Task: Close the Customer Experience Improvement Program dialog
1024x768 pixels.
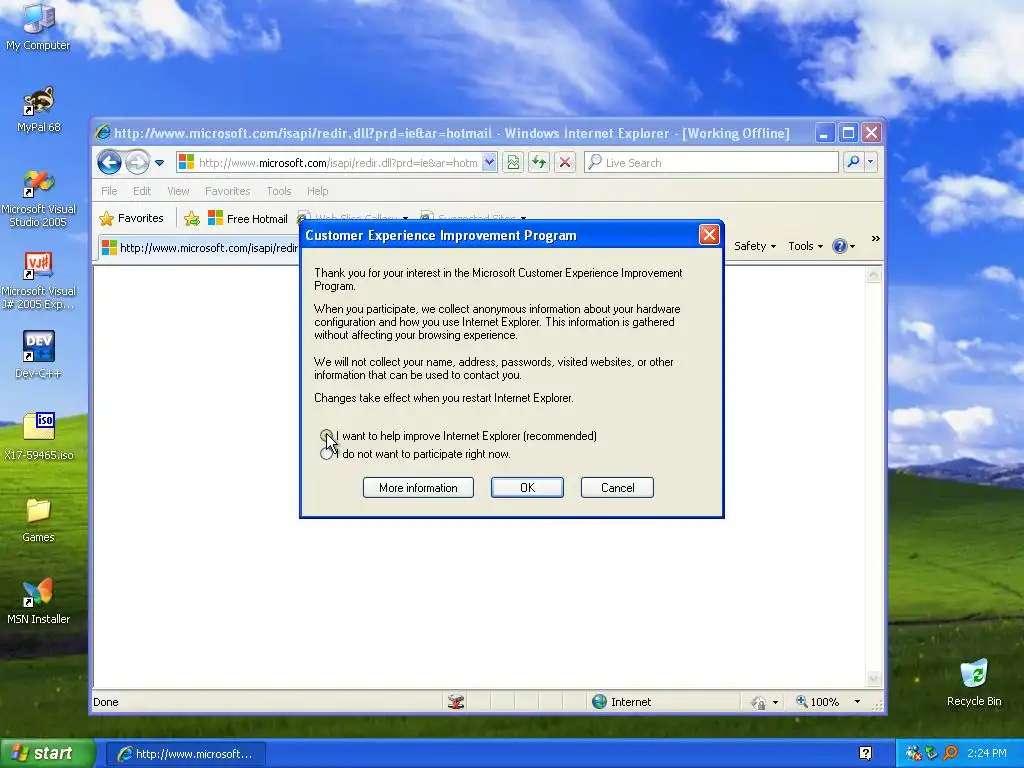Action: 709,235
